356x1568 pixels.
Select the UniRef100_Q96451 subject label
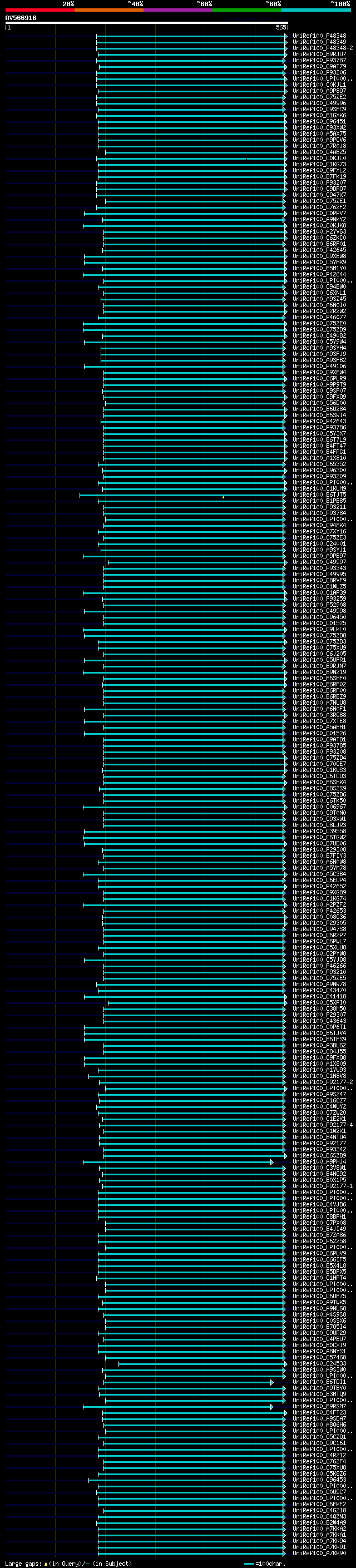(x=319, y=122)
